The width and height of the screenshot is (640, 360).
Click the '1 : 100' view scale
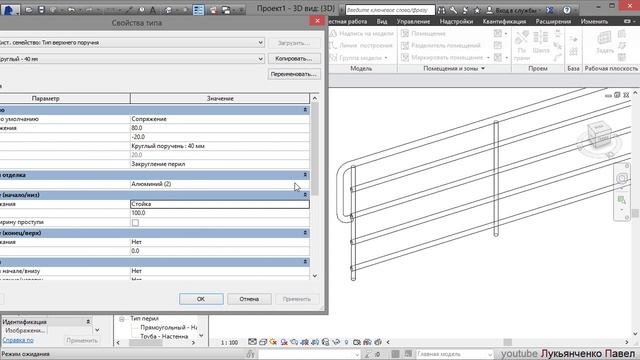229,342
